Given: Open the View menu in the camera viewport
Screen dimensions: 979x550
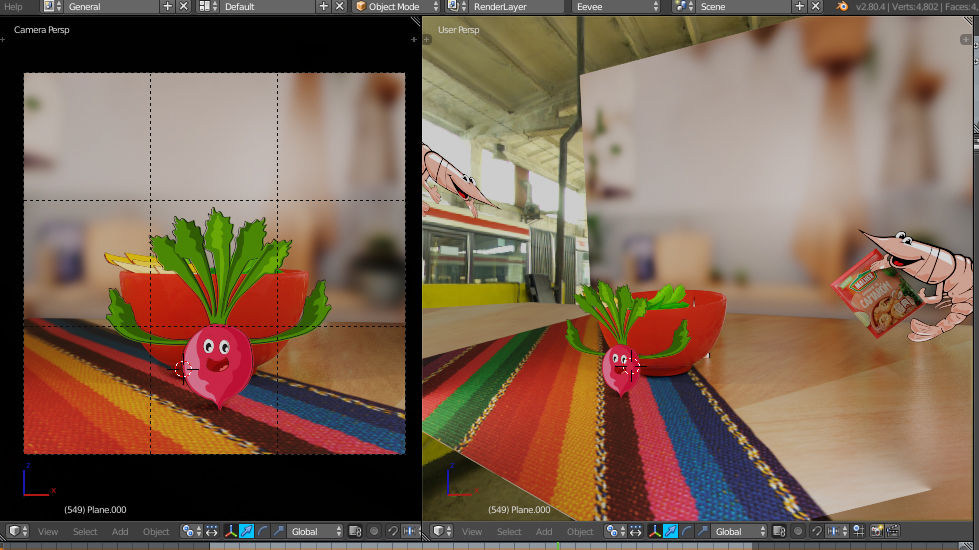Looking at the screenshot, I should coord(47,531).
